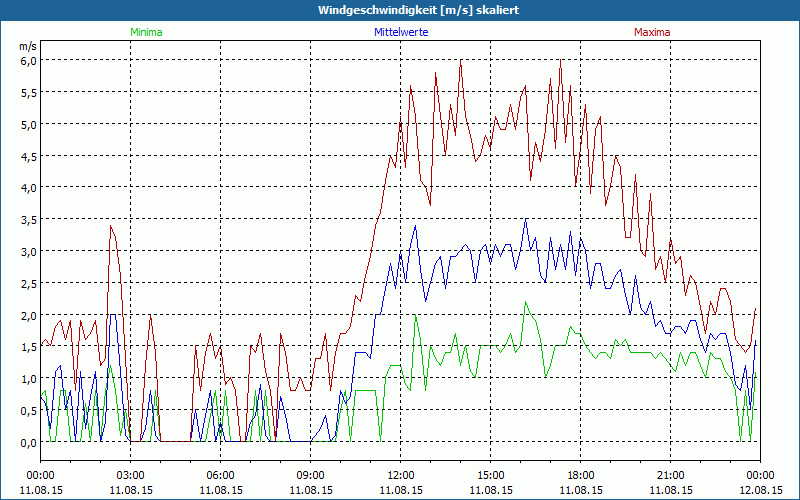
Task: Click the 5,0 y-axis value
Action: pyautogui.click(x=29, y=124)
